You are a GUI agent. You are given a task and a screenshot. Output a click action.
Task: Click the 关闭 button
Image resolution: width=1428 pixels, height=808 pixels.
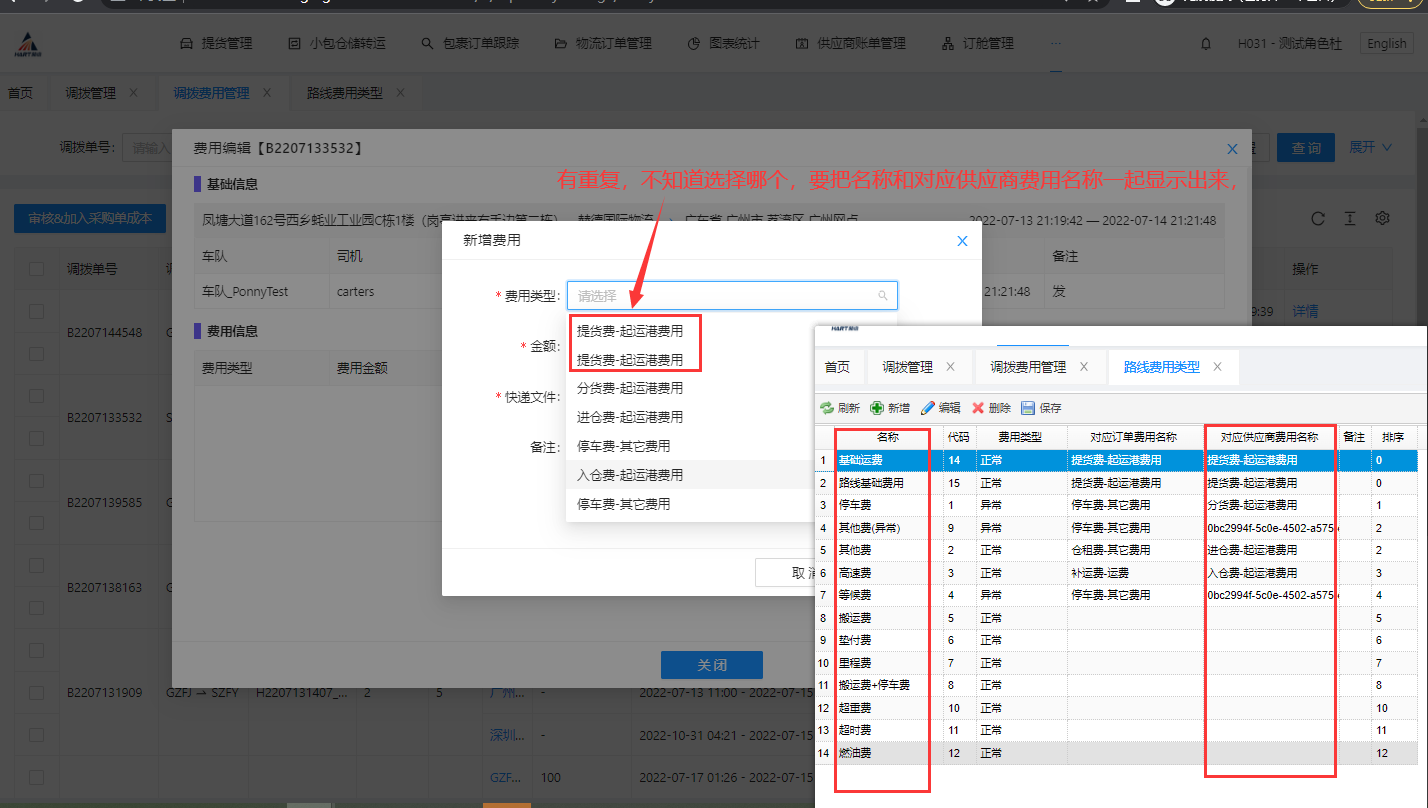711,665
